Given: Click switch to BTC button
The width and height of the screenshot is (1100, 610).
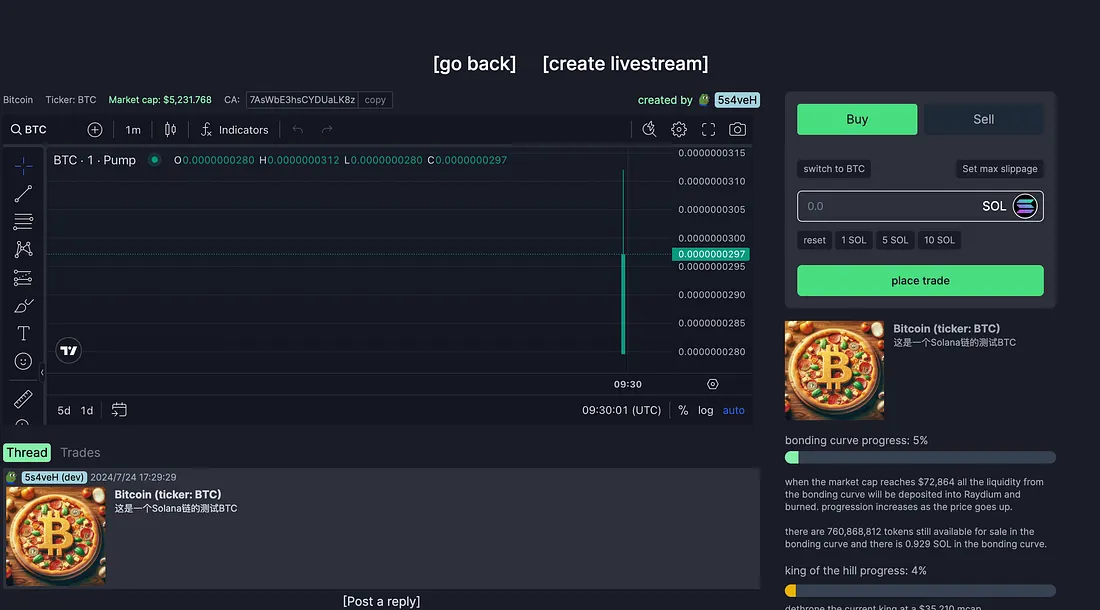Looking at the screenshot, I should (833, 169).
